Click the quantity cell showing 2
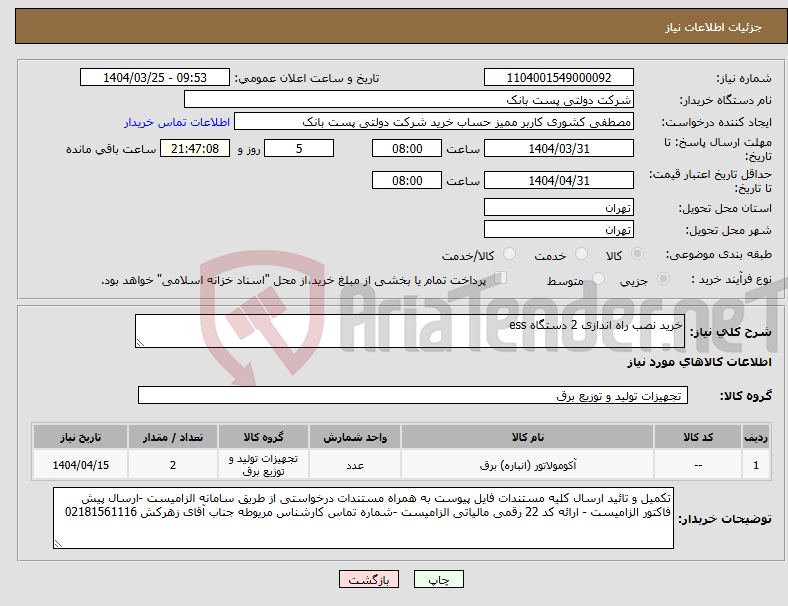The height and width of the screenshot is (606, 788). [x=173, y=465]
